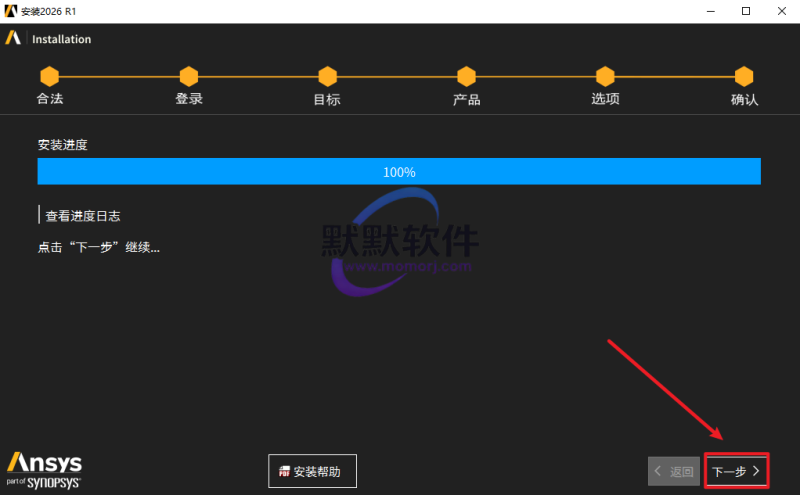Viewport: 800px width, 495px height.
Task: Click the PDF icon in 安装帮助 button
Action: (284, 471)
